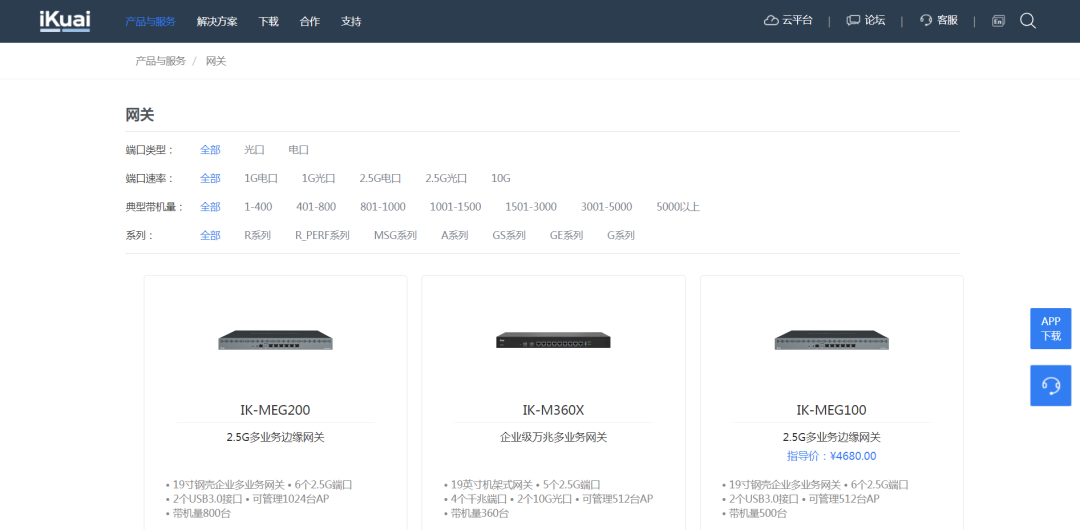The width and height of the screenshot is (1080, 530).
Task: Filter series by A系列
Action: pos(455,235)
